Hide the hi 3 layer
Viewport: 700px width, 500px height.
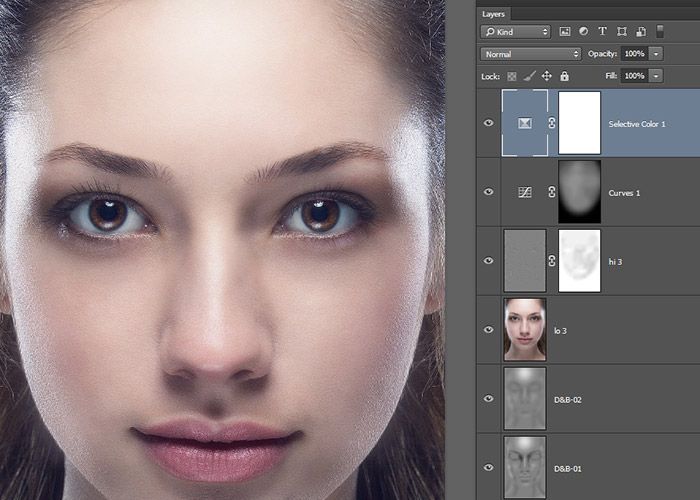coord(489,260)
